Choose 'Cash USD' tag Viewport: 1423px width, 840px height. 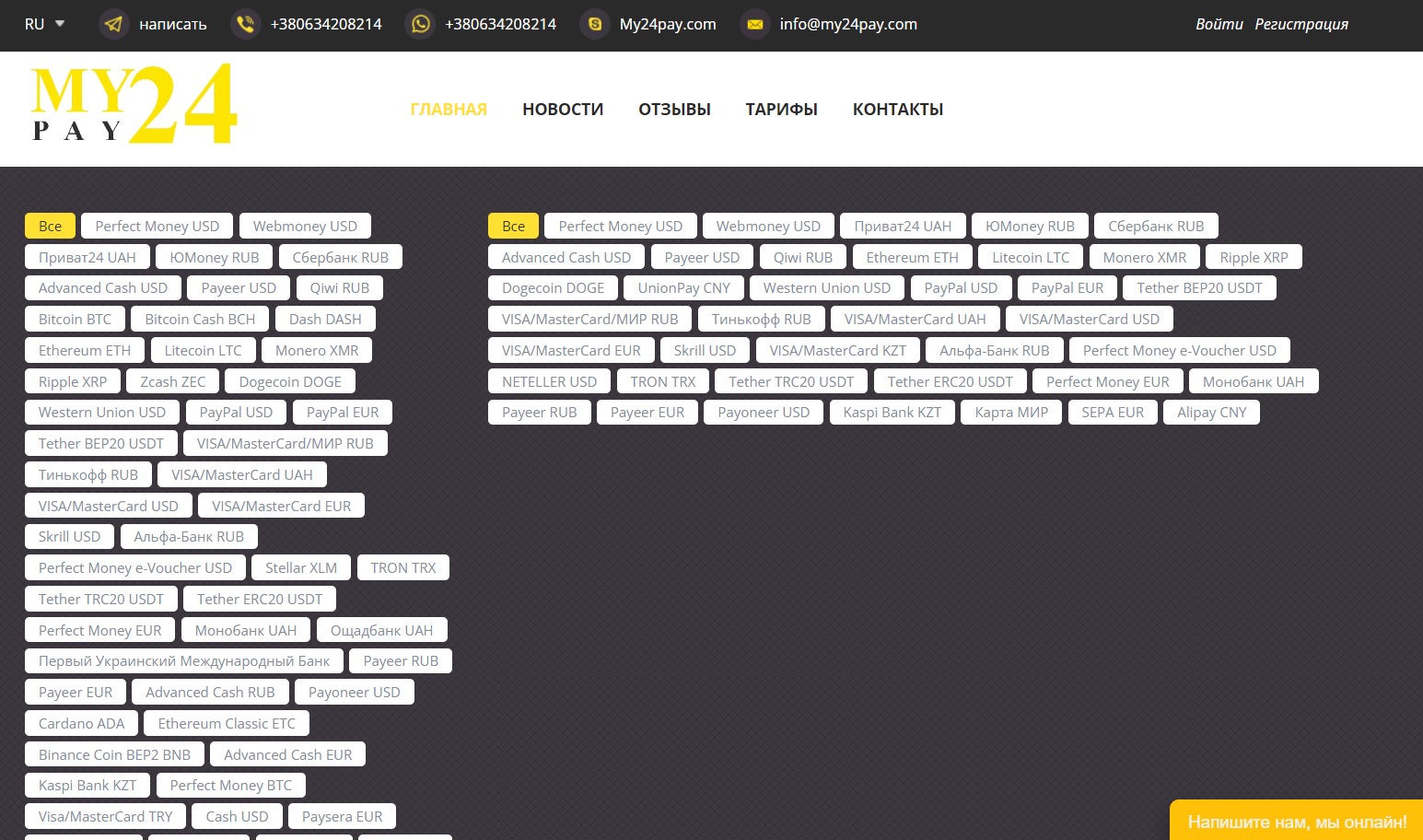click(x=237, y=817)
